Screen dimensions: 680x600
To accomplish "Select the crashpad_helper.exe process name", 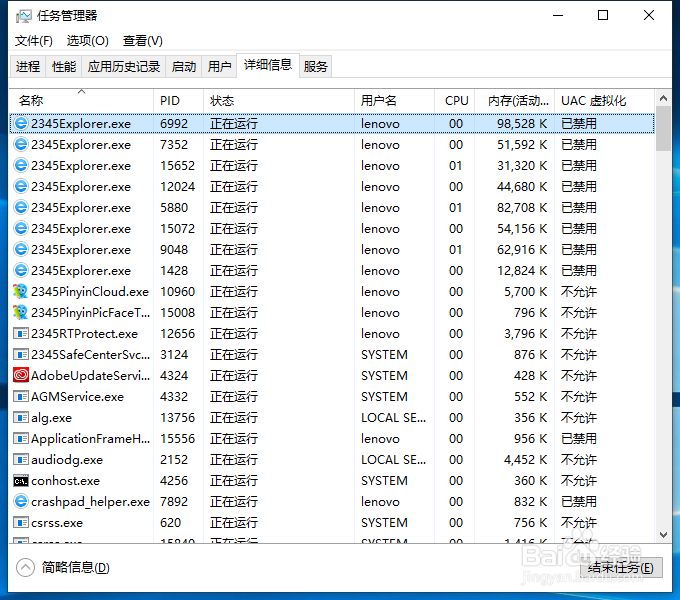I will click(x=91, y=502).
